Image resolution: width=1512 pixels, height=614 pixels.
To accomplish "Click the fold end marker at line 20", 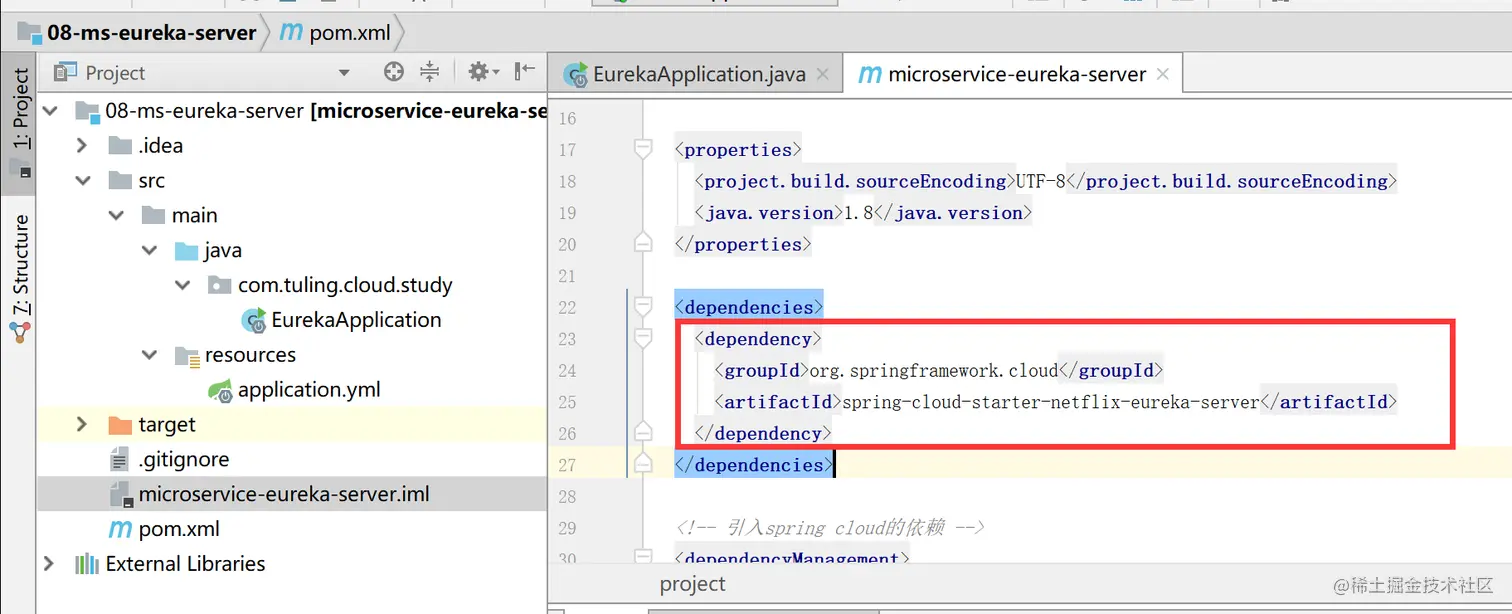I will pos(644,243).
